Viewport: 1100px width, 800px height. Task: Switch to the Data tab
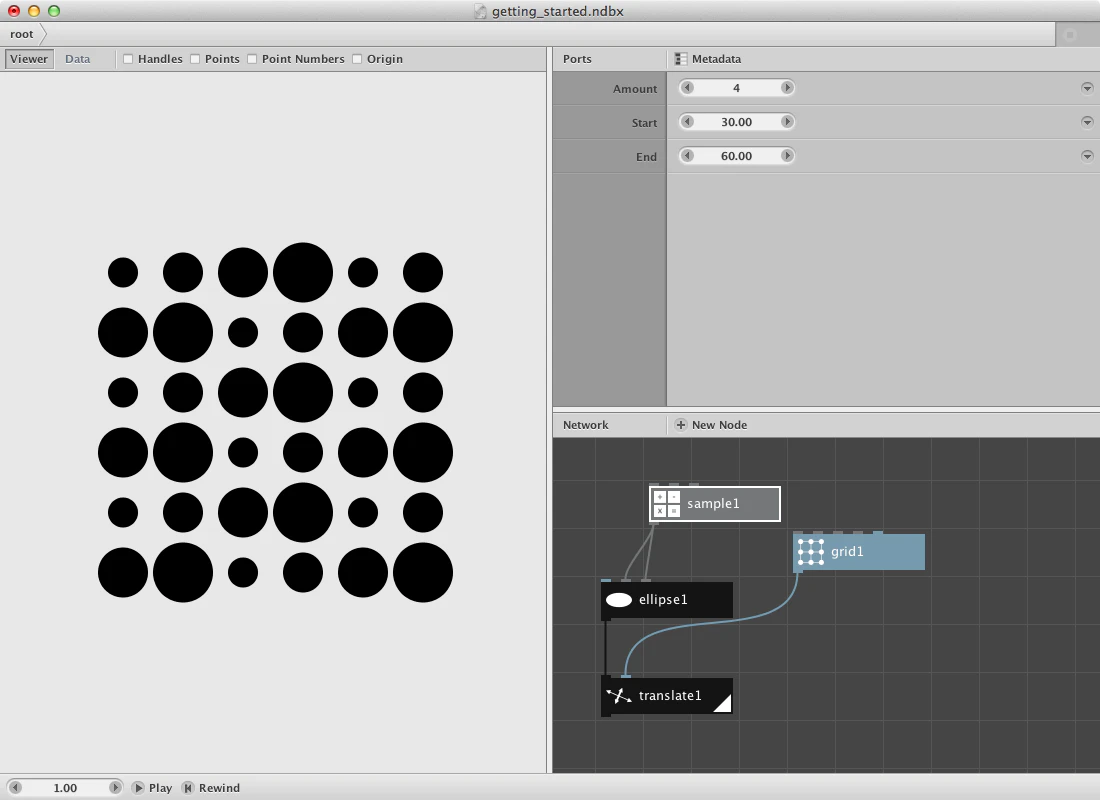point(78,59)
